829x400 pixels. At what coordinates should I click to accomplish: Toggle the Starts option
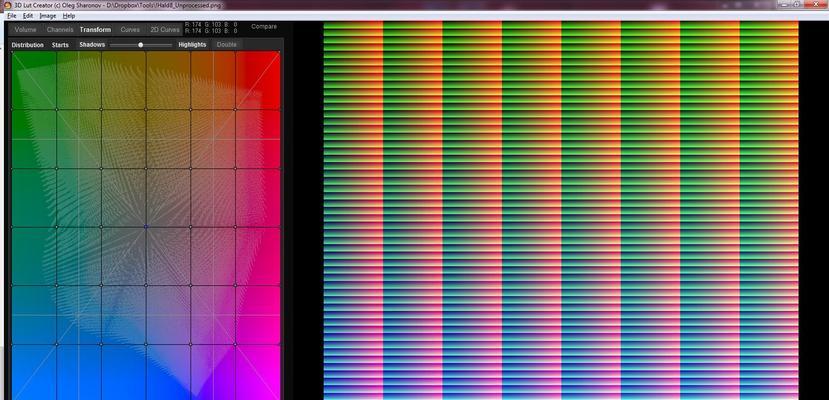point(60,45)
